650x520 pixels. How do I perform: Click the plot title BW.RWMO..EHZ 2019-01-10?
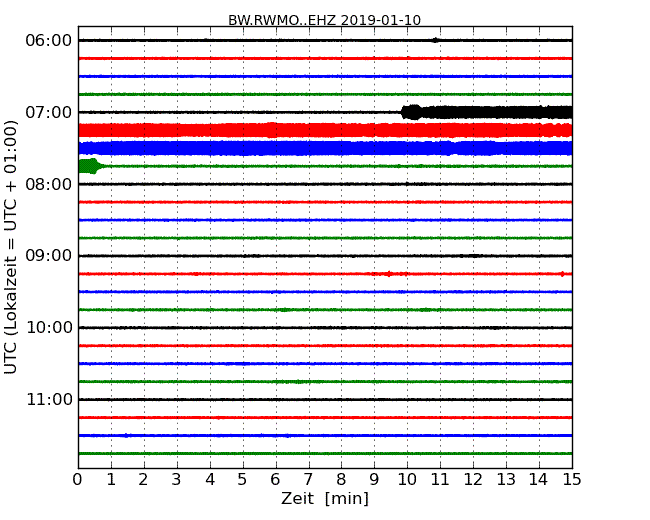[x=324, y=20]
